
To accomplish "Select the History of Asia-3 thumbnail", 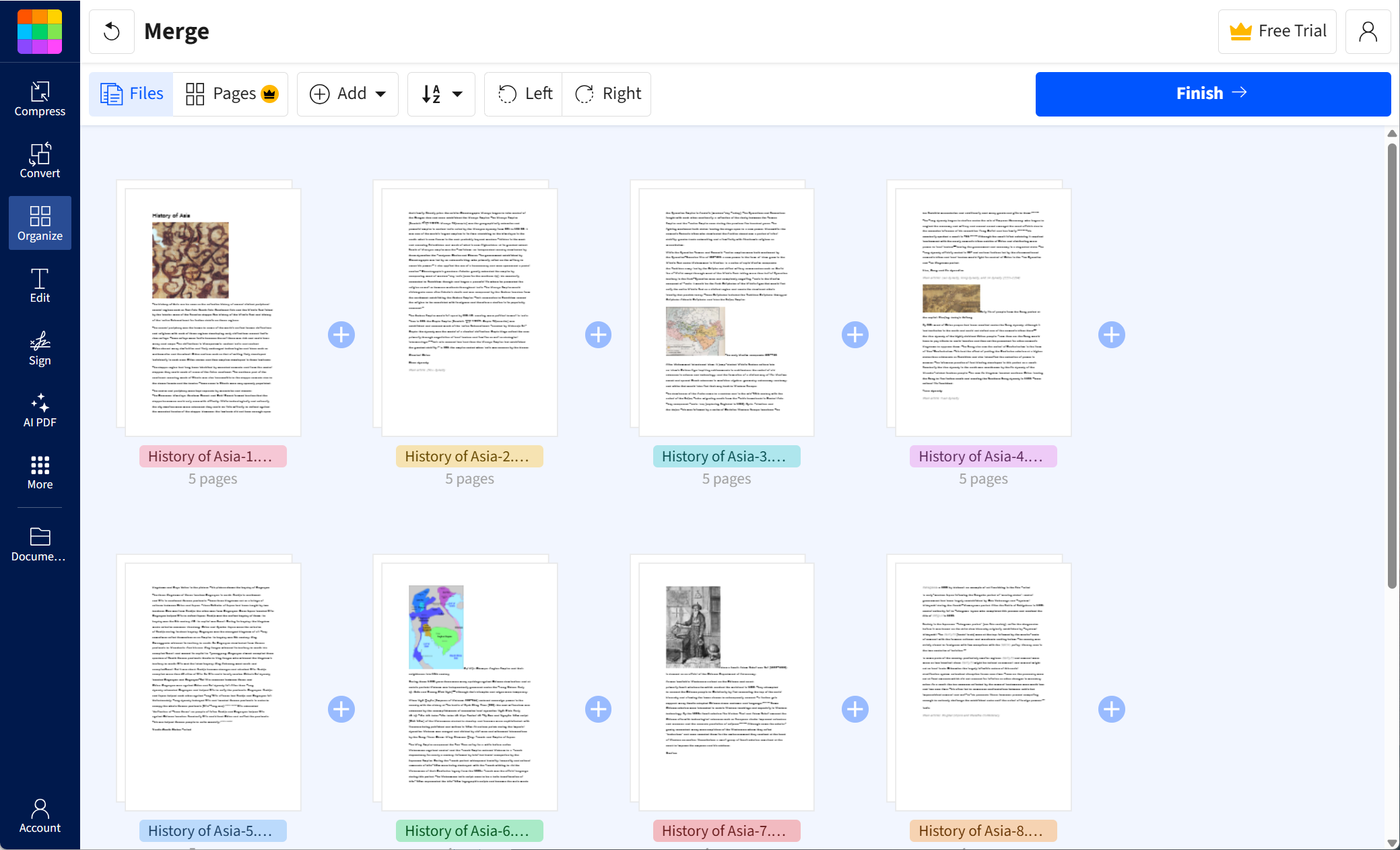I will 726,311.
